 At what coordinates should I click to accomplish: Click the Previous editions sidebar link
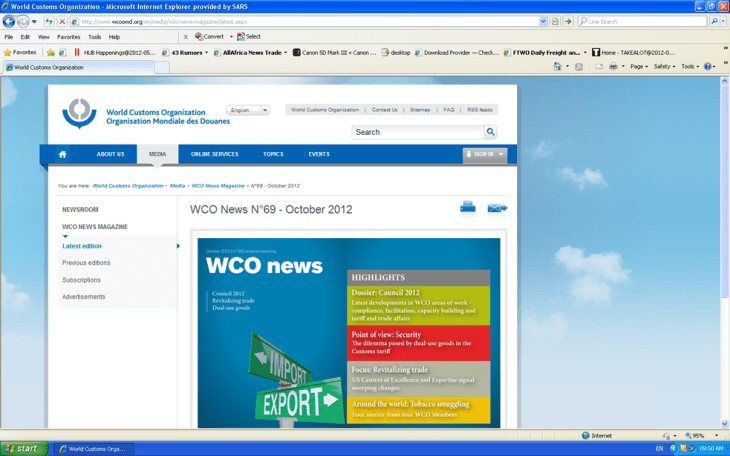coord(86,263)
